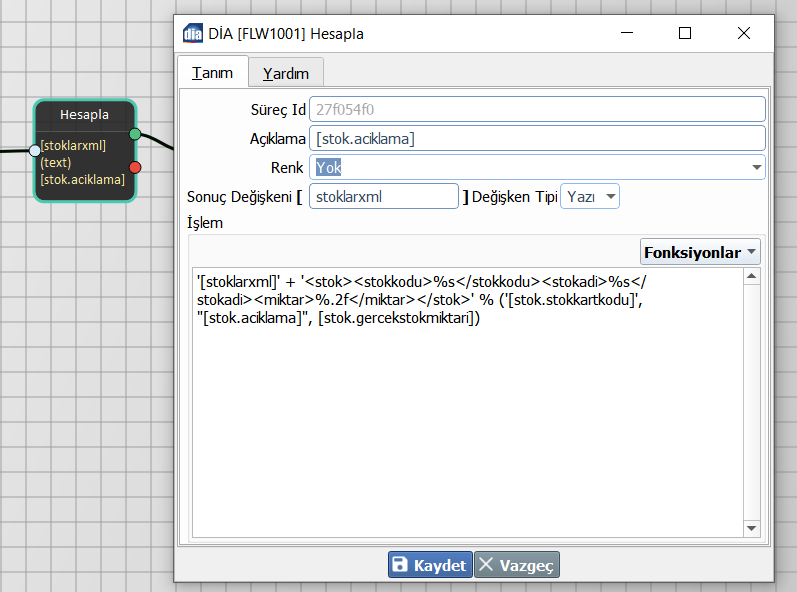Open the Renk dropdown list
Viewport: 797px width, 592px height.
tap(537, 167)
